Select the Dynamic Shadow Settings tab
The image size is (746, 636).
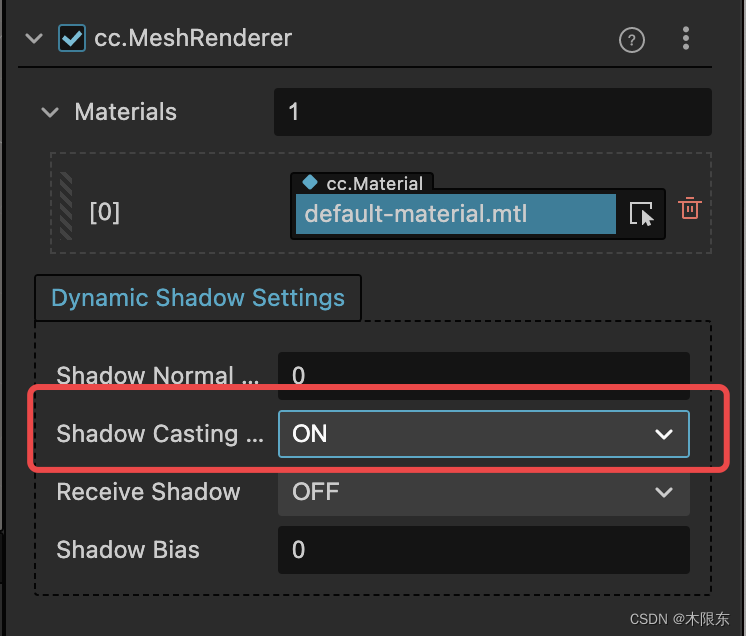(198, 298)
